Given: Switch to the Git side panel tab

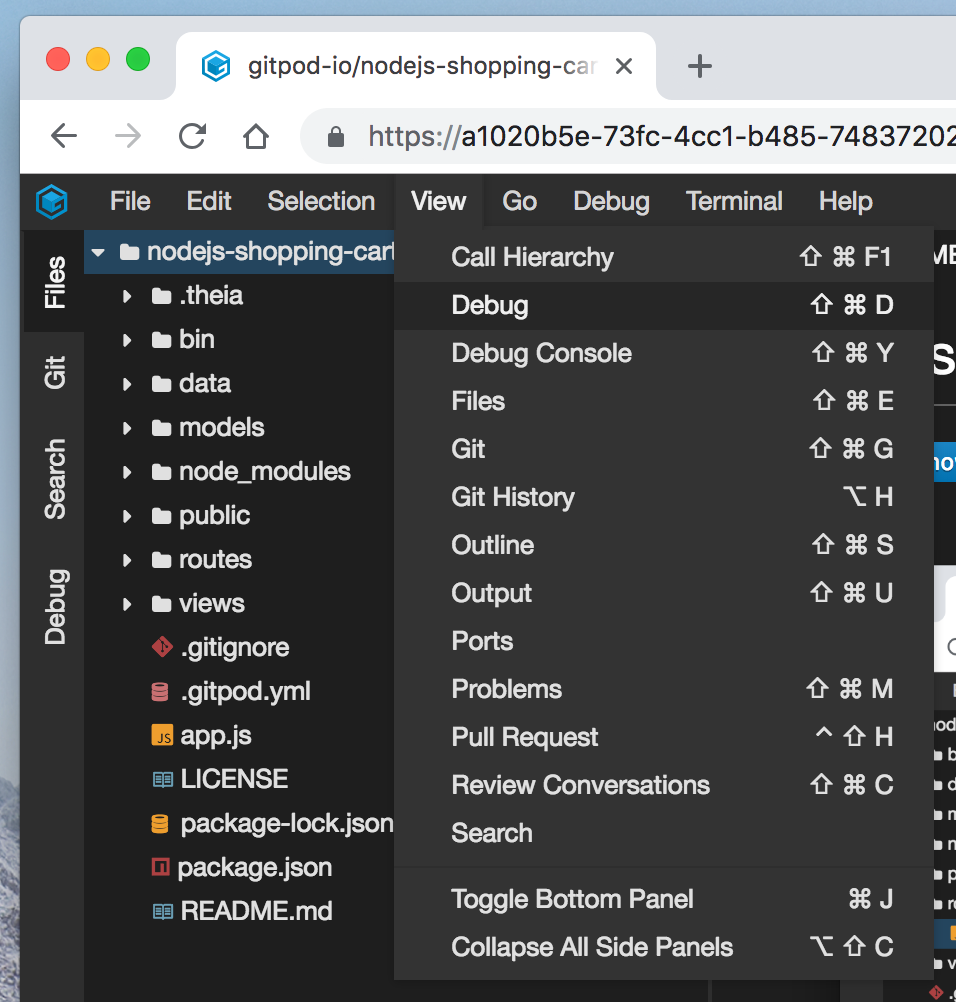Looking at the screenshot, I should [55, 372].
